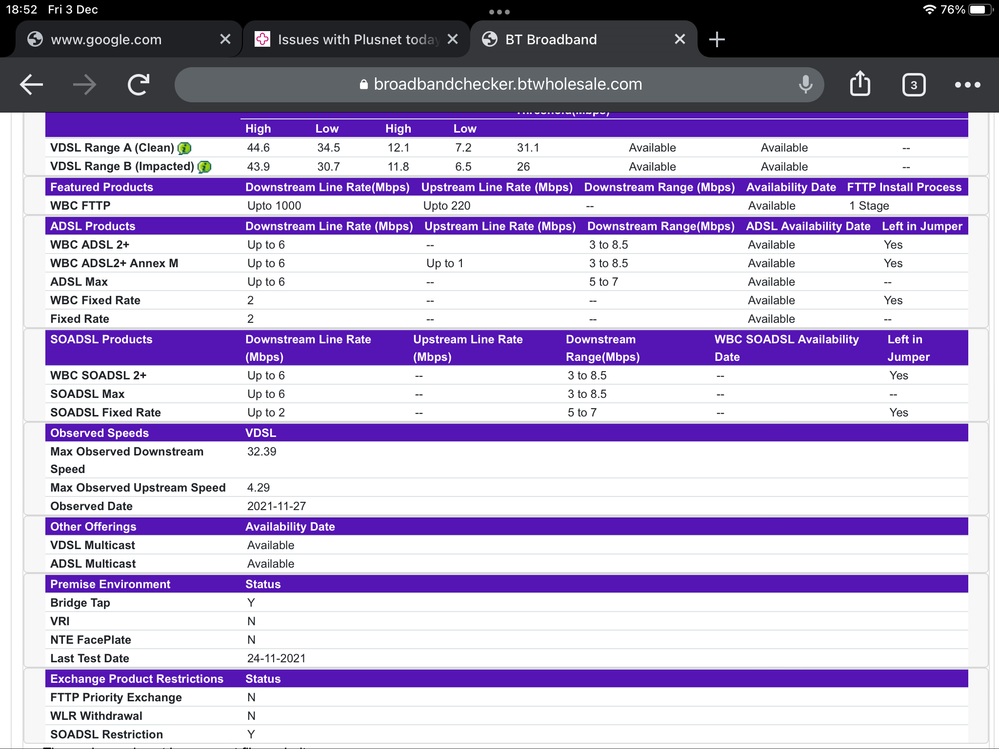Image resolution: width=999 pixels, height=749 pixels.
Task: Tap the browser back arrow
Action: click(x=32, y=85)
